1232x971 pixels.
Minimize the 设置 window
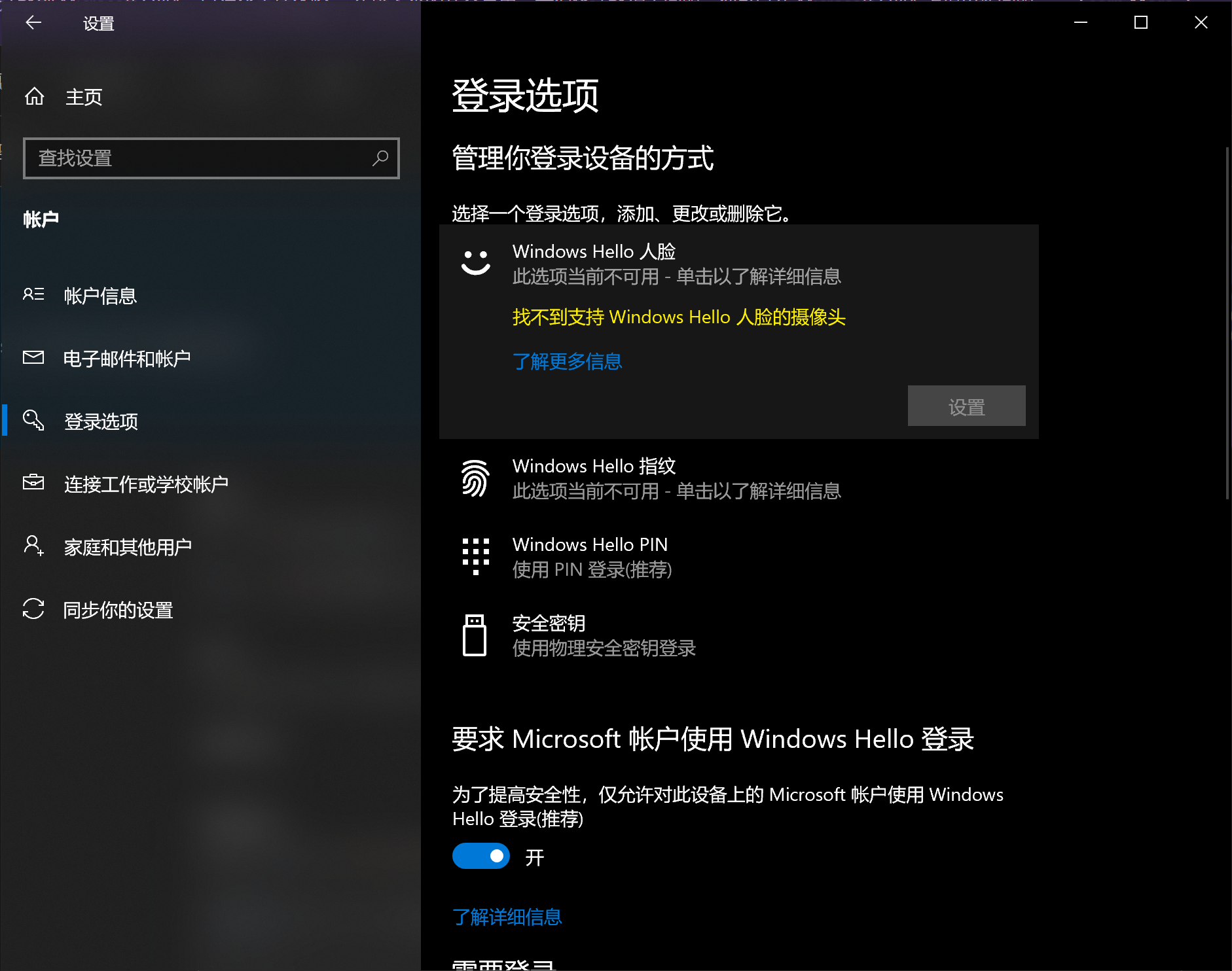pyautogui.click(x=1081, y=22)
